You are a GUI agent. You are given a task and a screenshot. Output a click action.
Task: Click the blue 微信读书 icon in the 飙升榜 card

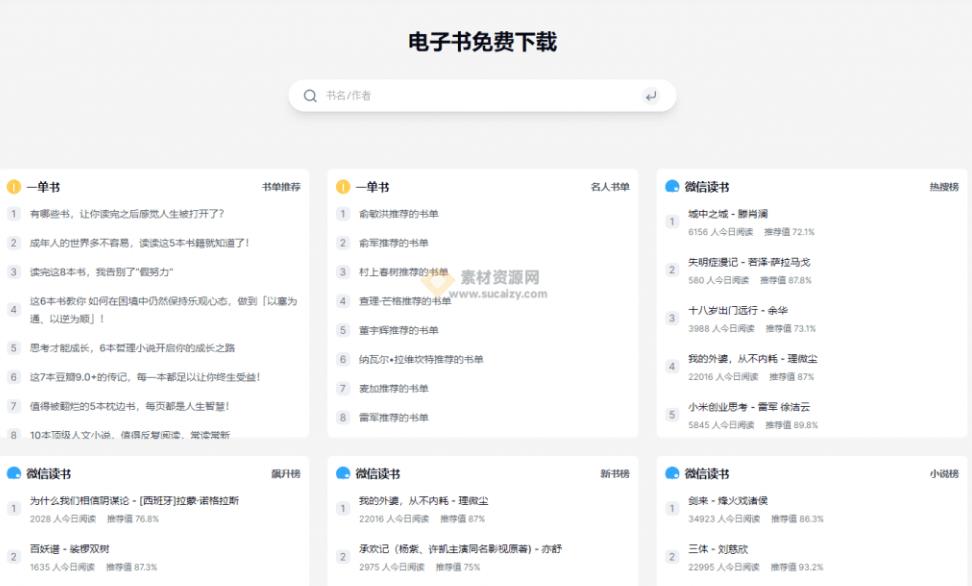(x=14, y=473)
